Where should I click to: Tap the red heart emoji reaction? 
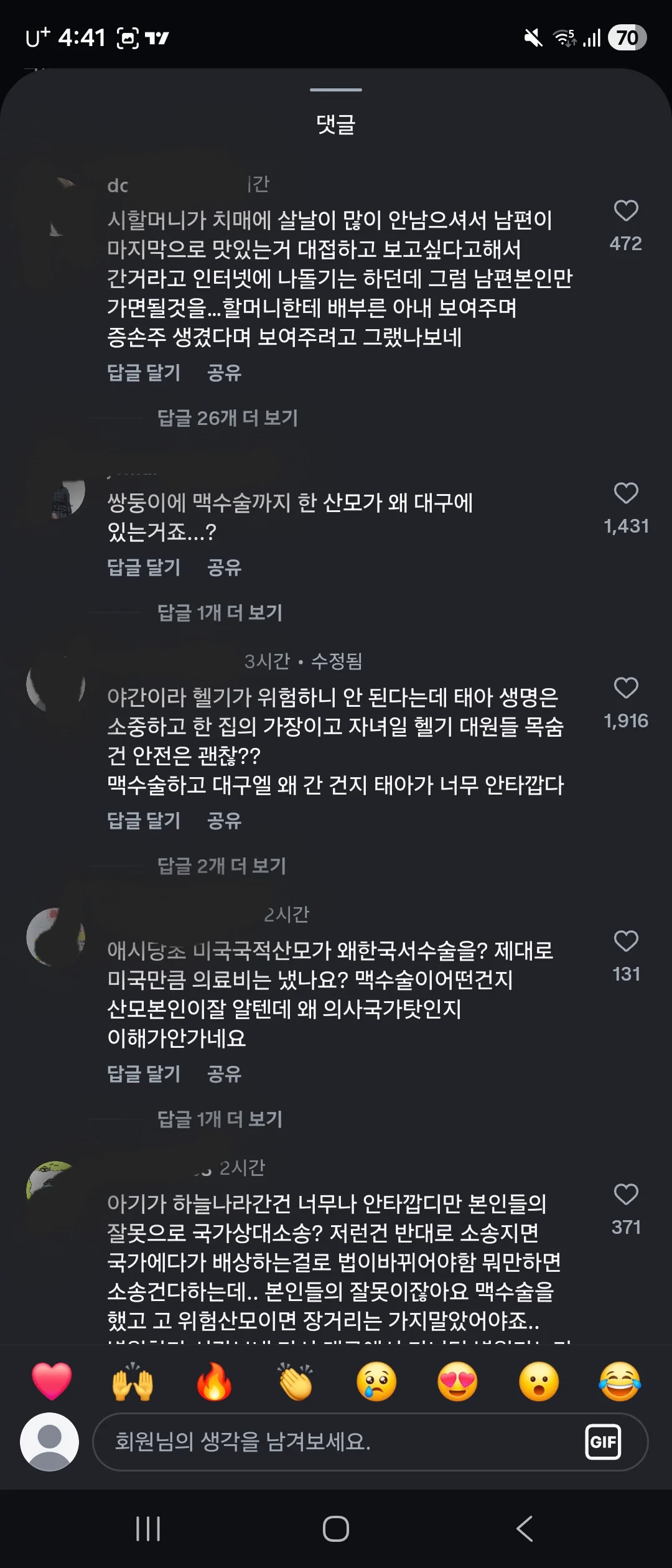click(52, 1381)
